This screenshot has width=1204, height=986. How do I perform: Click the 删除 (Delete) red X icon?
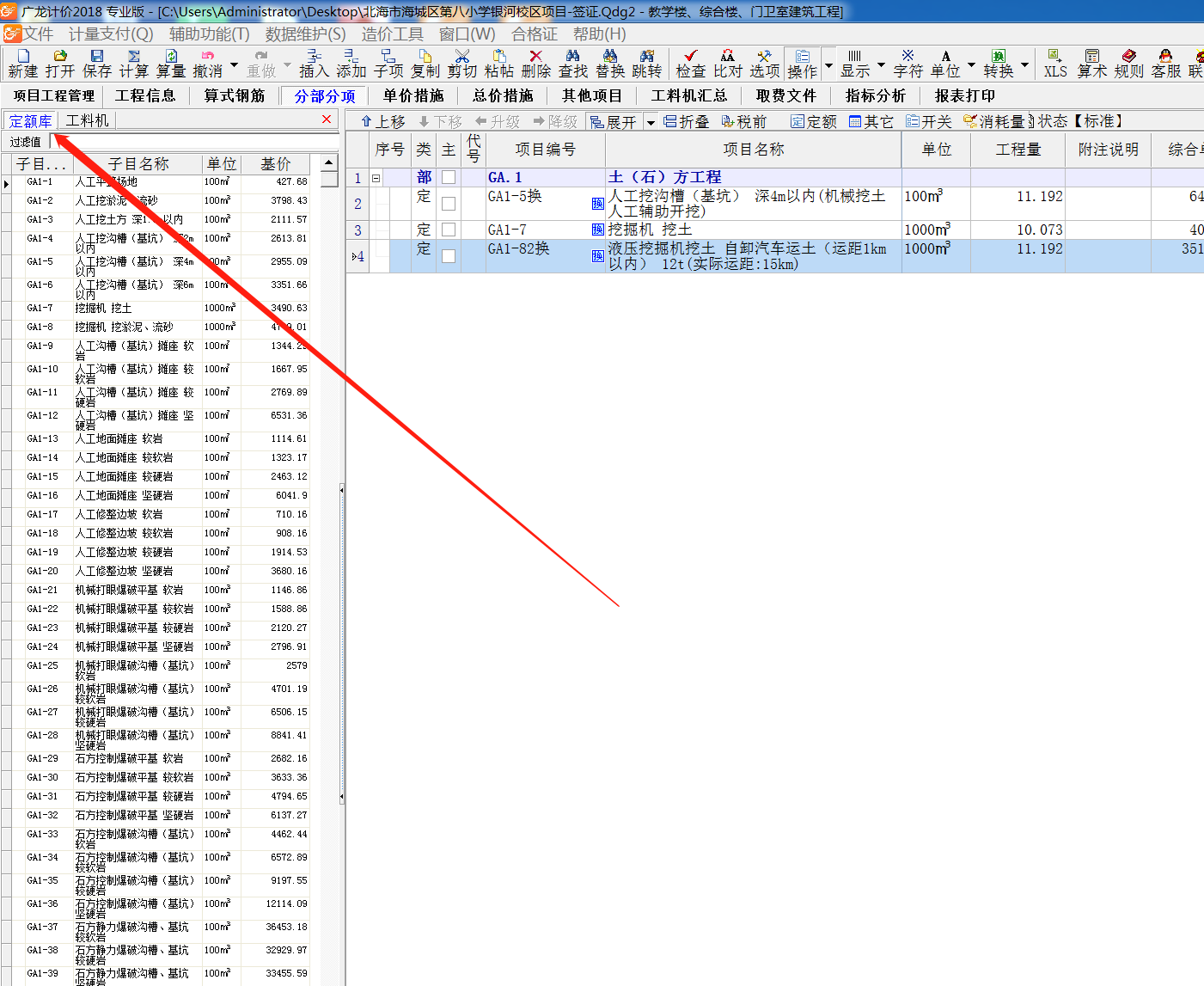[x=536, y=64]
